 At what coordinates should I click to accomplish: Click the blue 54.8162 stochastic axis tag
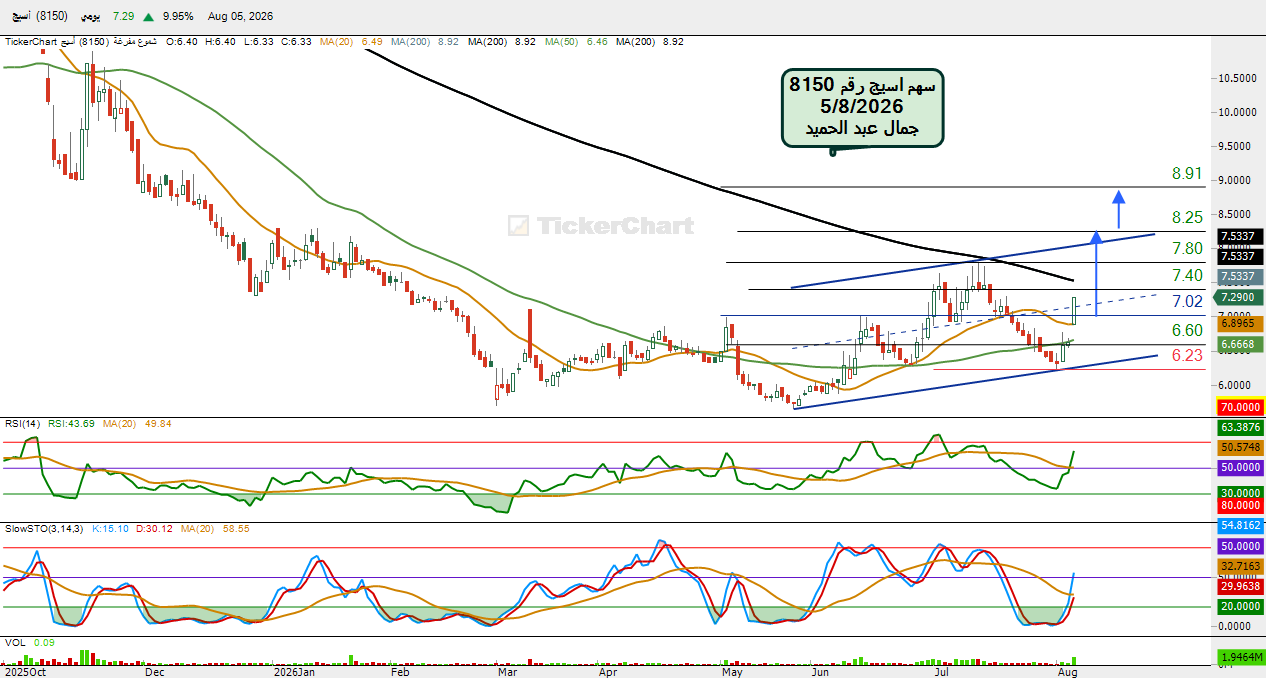coord(1240,524)
